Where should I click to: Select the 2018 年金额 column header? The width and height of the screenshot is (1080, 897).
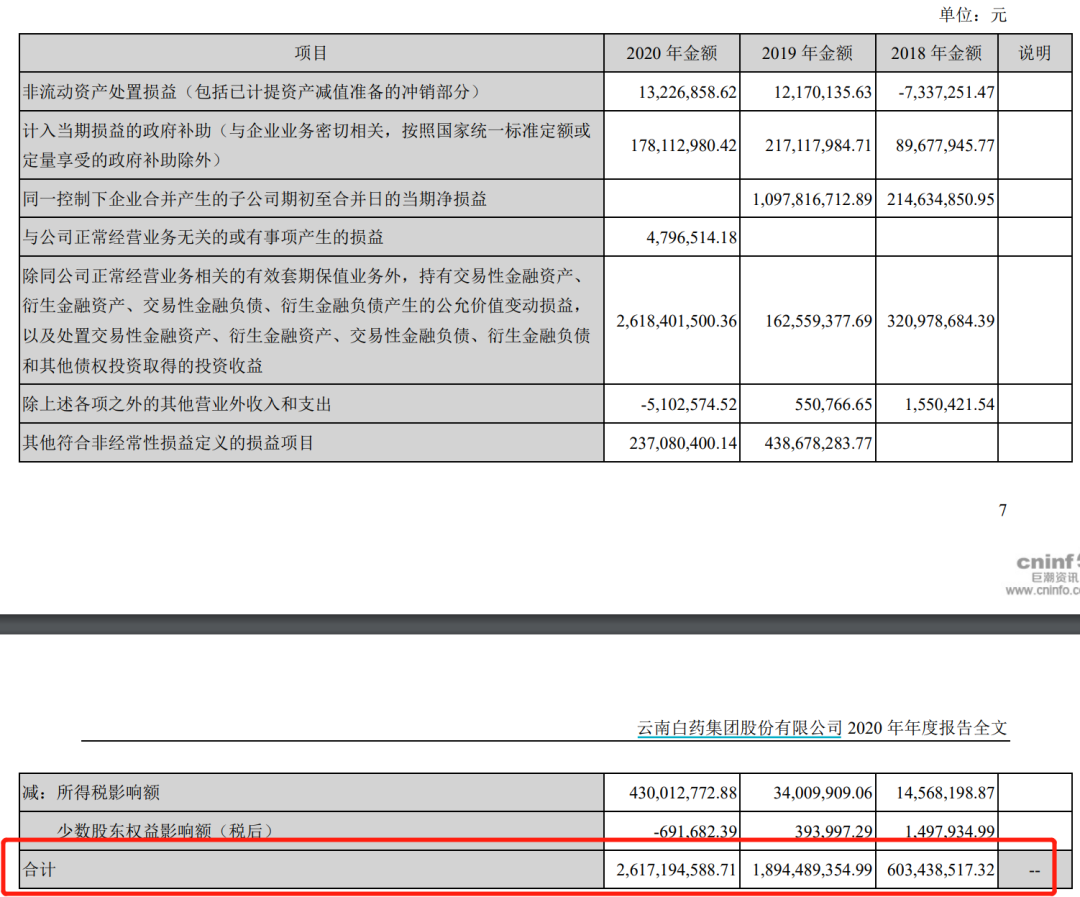tap(936, 53)
